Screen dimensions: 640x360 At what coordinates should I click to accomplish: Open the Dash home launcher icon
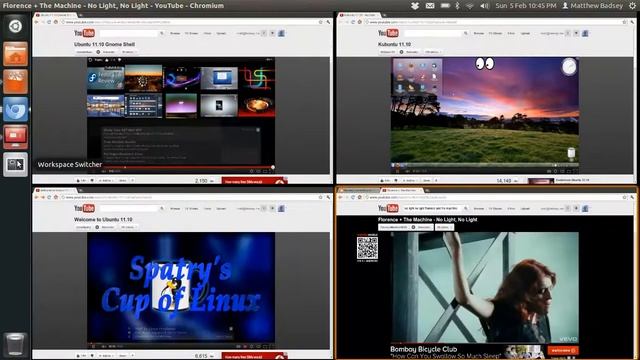[x=16, y=26]
